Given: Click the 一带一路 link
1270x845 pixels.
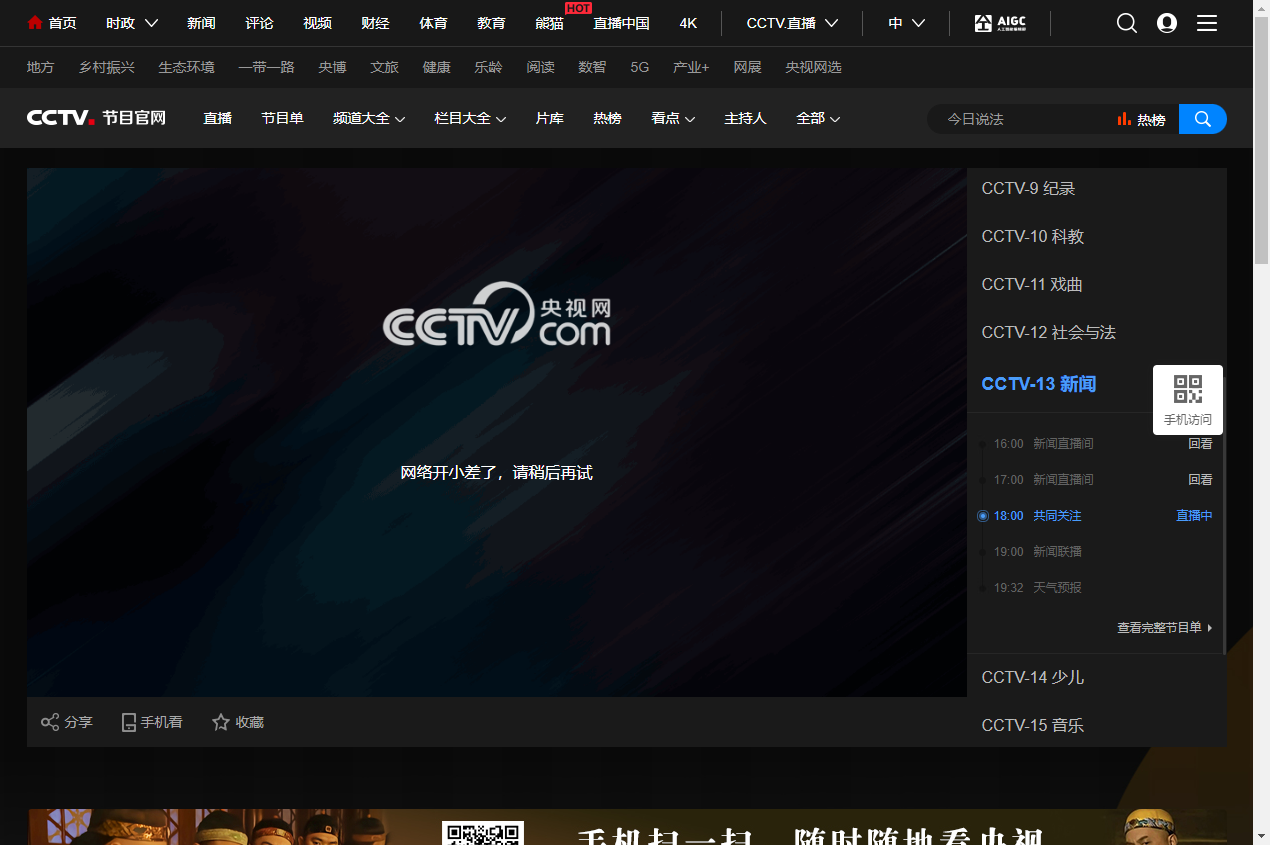Looking at the screenshot, I should [x=266, y=67].
